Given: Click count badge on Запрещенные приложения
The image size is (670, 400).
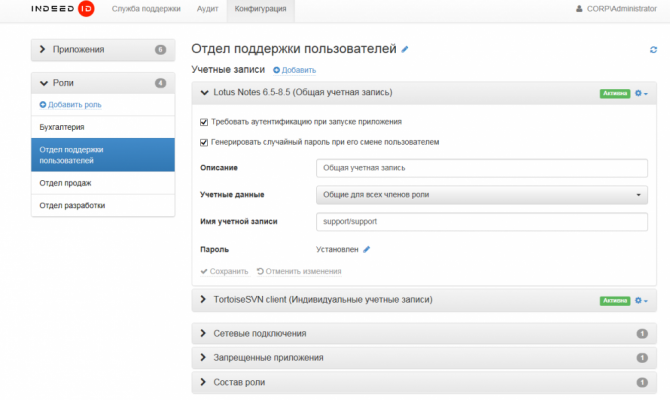Looking at the screenshot, I should [x=642, y=358].
